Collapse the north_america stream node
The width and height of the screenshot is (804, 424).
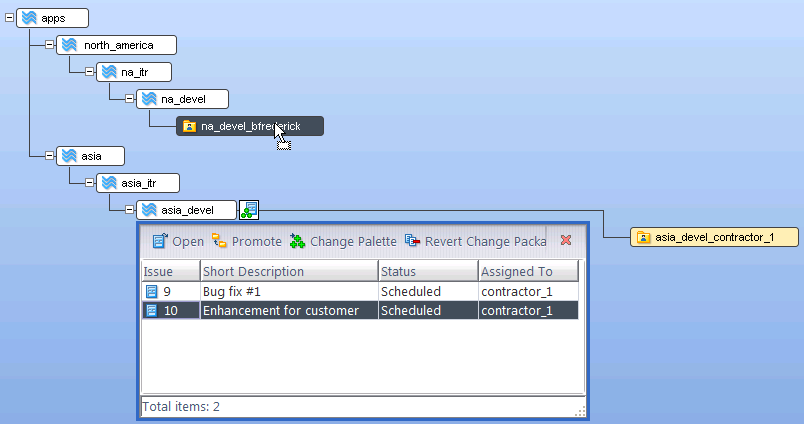49,45
